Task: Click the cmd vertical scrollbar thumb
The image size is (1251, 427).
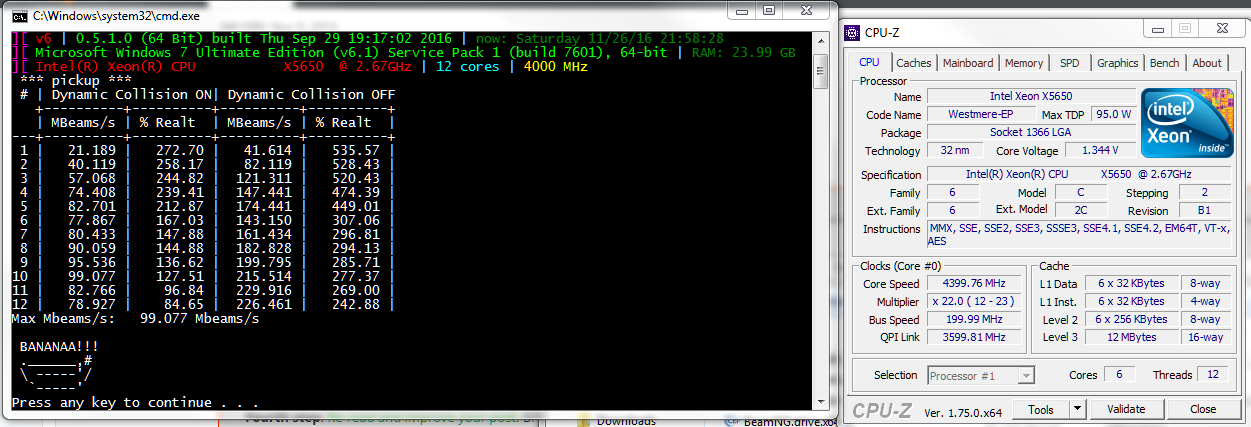Action: coord(820,72)
